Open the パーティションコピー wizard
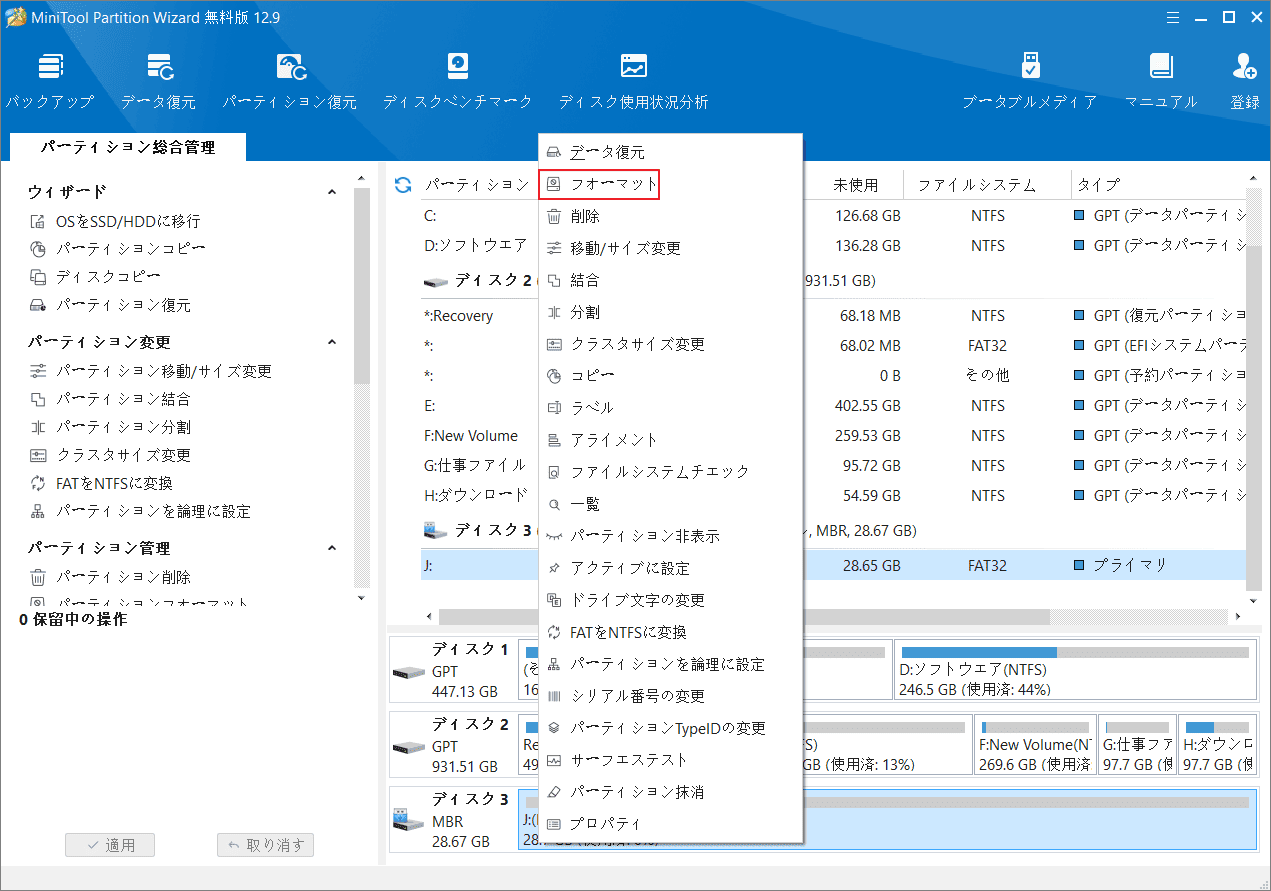The height and width of the screenshot is (891, 1271). pyautogui.click(x=131, y=249)
